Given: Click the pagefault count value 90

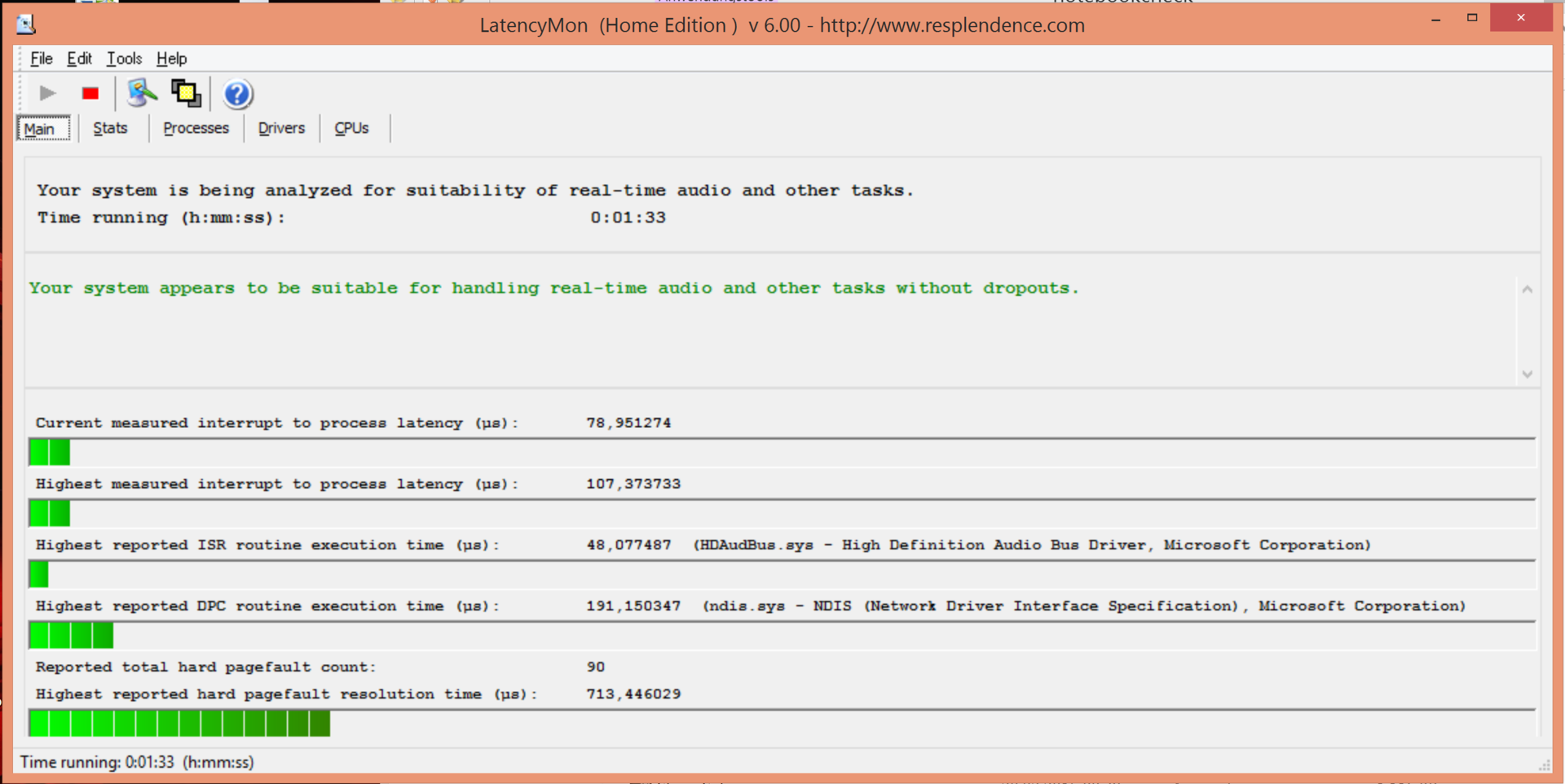Looking at the screenshot, I should (596, 667).
